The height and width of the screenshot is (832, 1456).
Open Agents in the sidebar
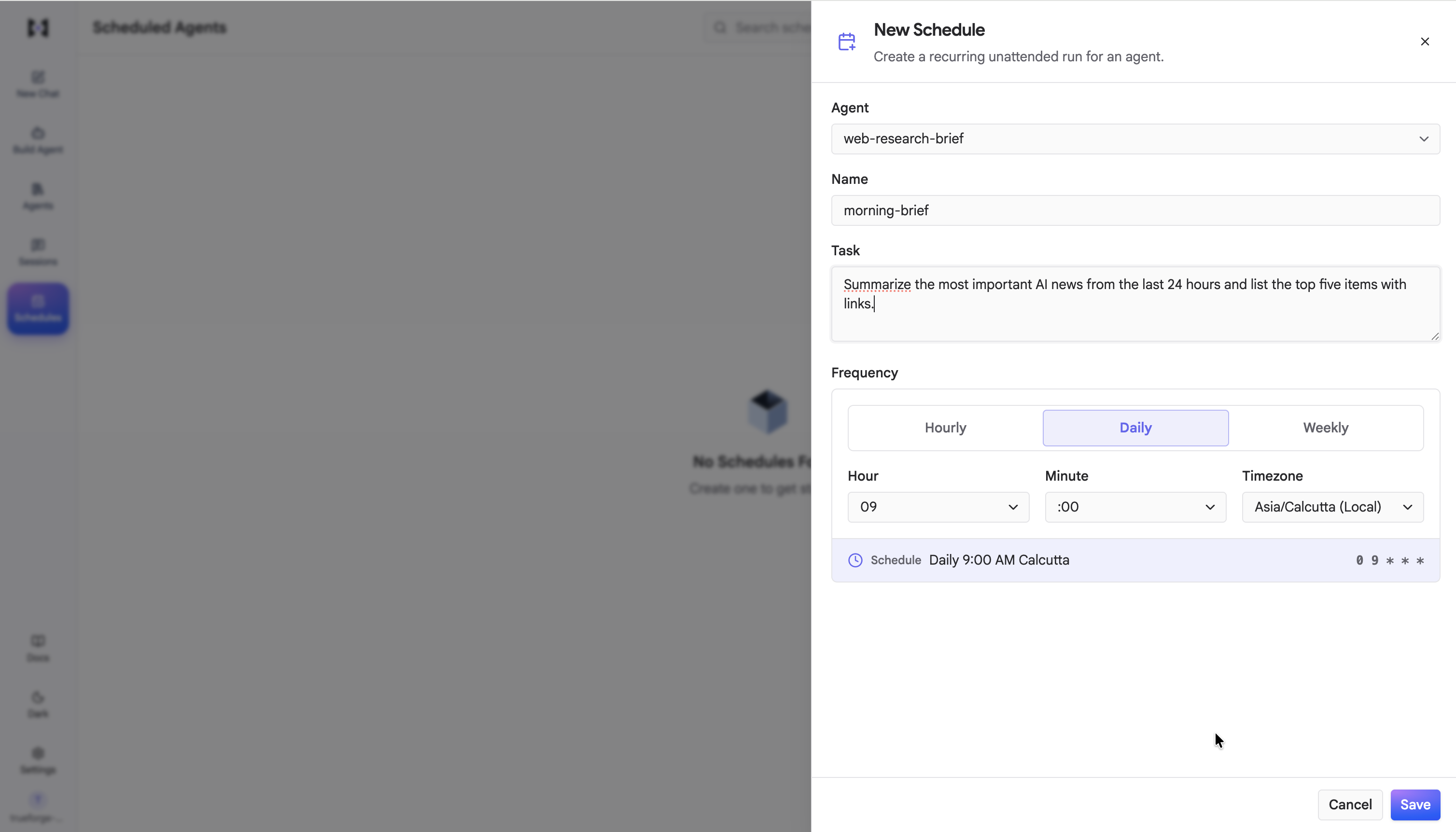38,196
